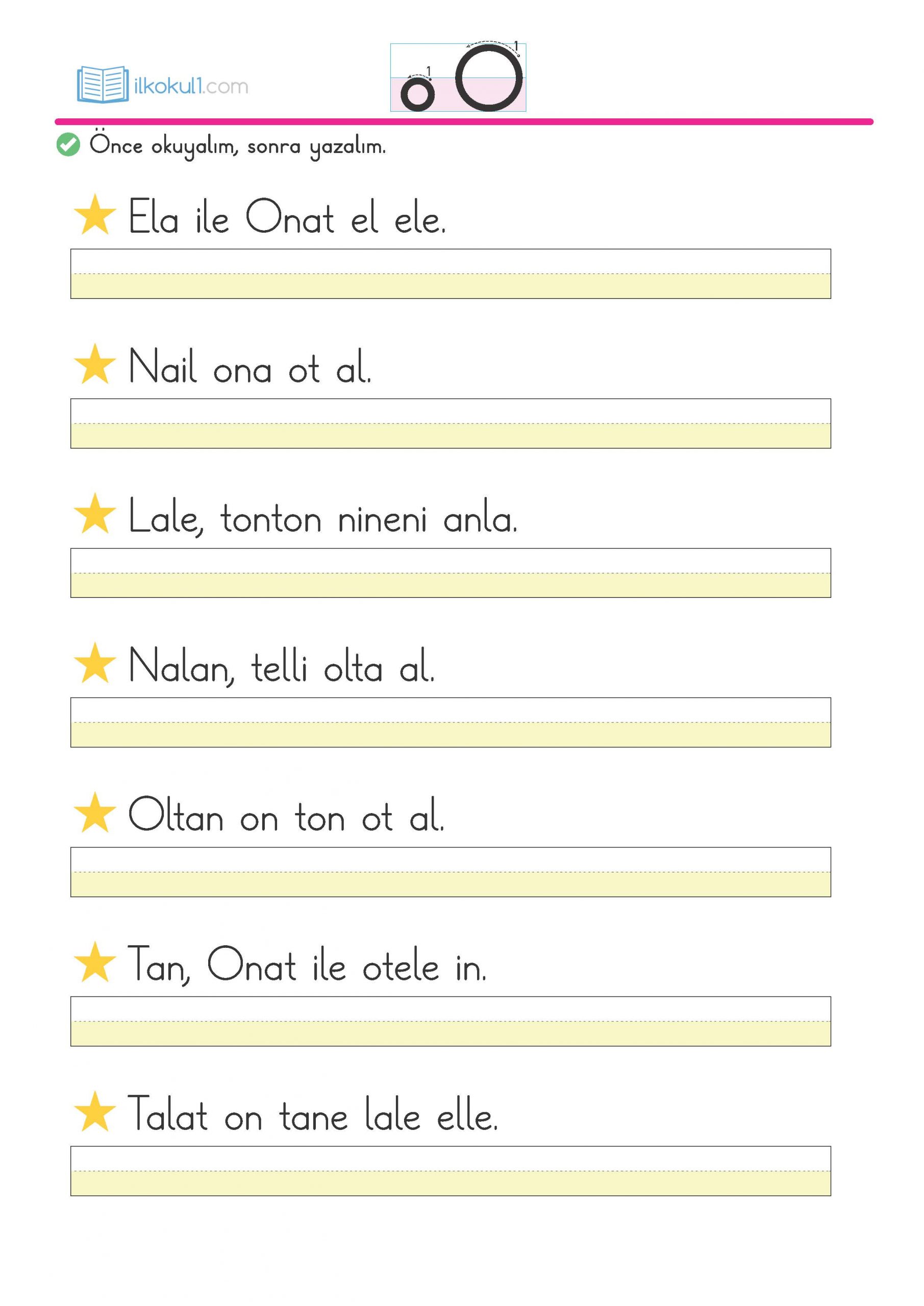Viewport: 924px width, 1306px height.
Task: Click the large uppercase O tracing guide
Action: [489, 78]
